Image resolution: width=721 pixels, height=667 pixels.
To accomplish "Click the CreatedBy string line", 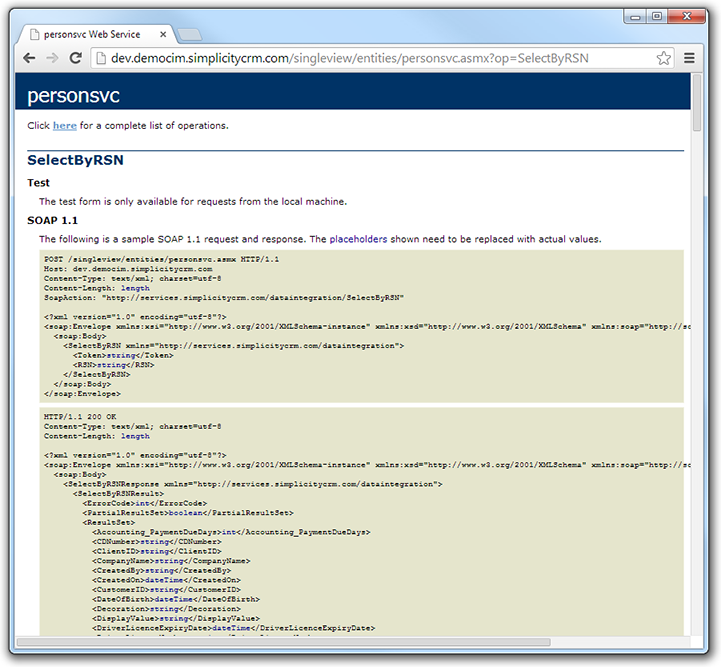I will 161,571.
